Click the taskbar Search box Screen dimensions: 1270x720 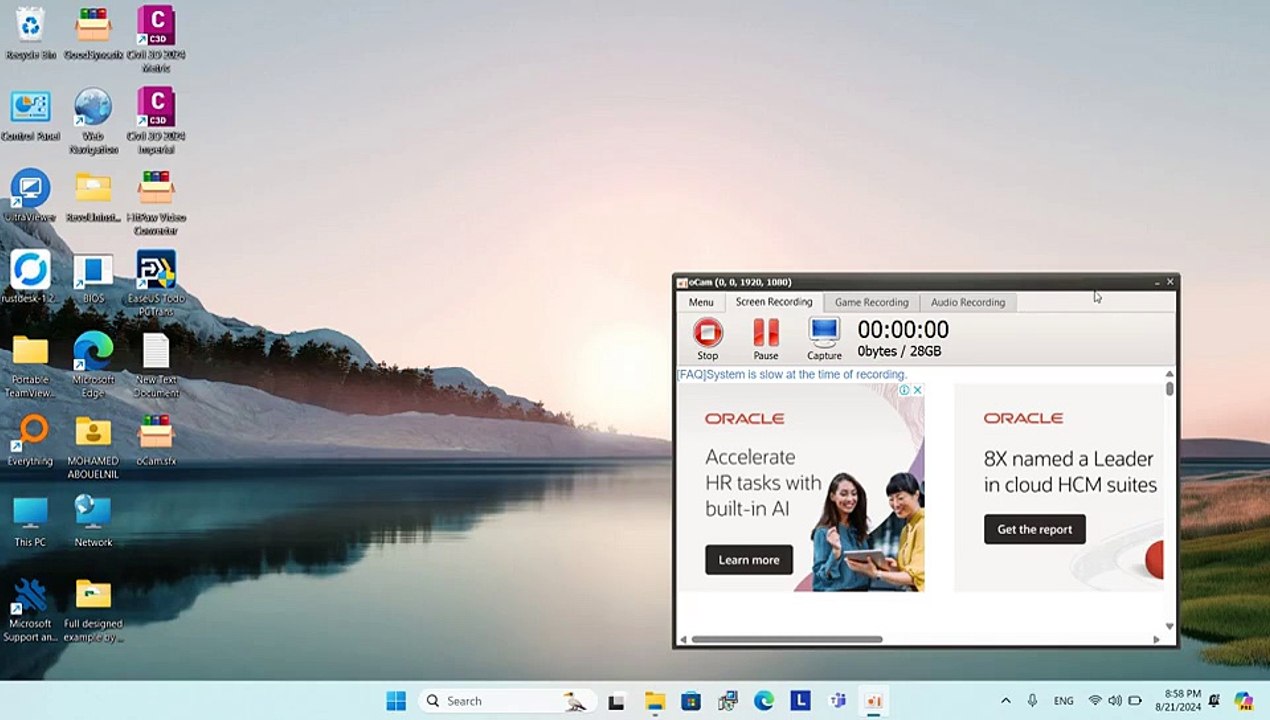click(507, 701)
